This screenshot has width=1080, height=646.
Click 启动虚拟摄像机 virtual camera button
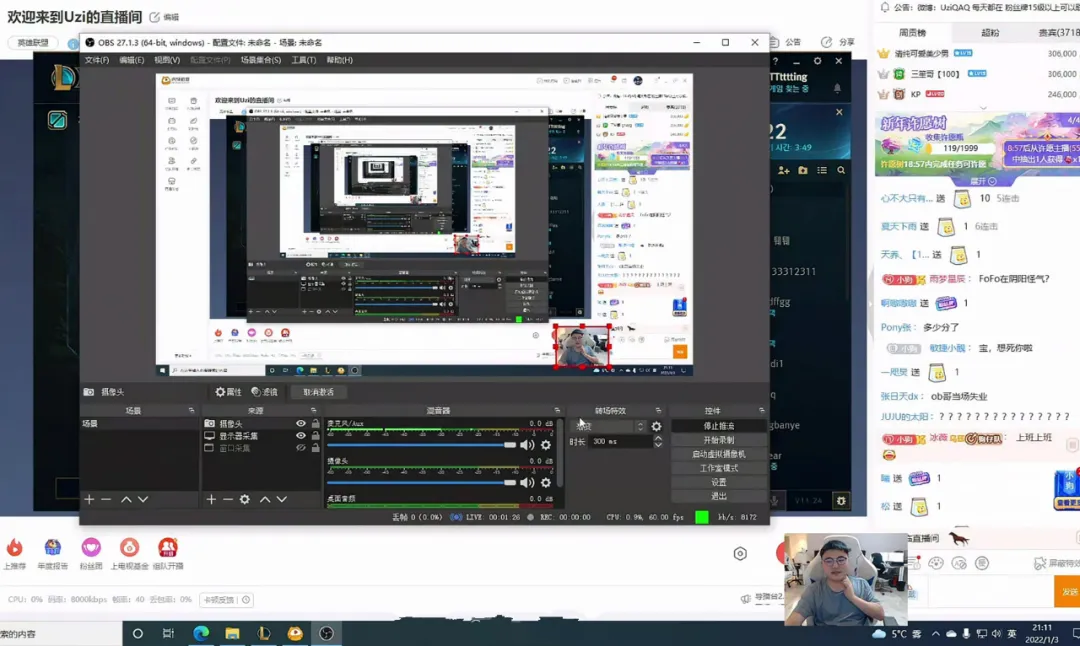coord(718,455)
